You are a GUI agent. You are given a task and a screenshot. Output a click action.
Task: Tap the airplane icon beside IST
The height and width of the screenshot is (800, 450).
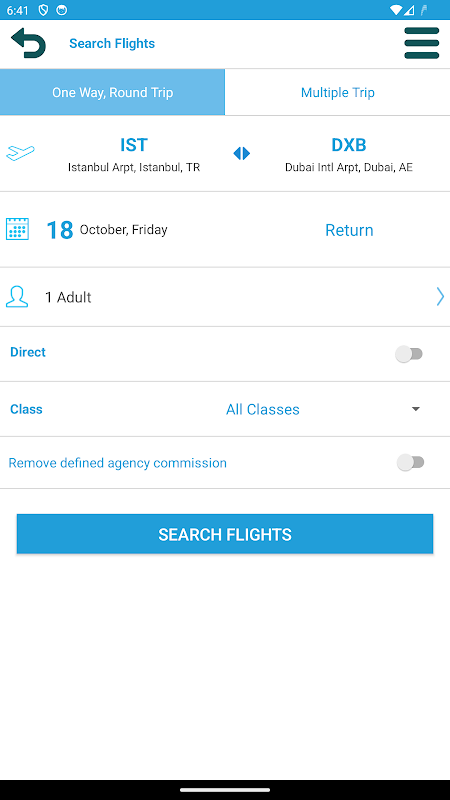(20, 153)
